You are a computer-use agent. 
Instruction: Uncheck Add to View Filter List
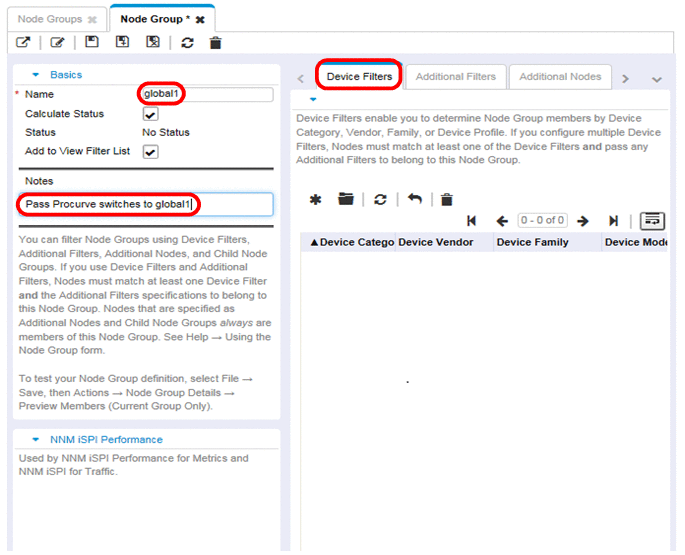(x=151, y=152)
